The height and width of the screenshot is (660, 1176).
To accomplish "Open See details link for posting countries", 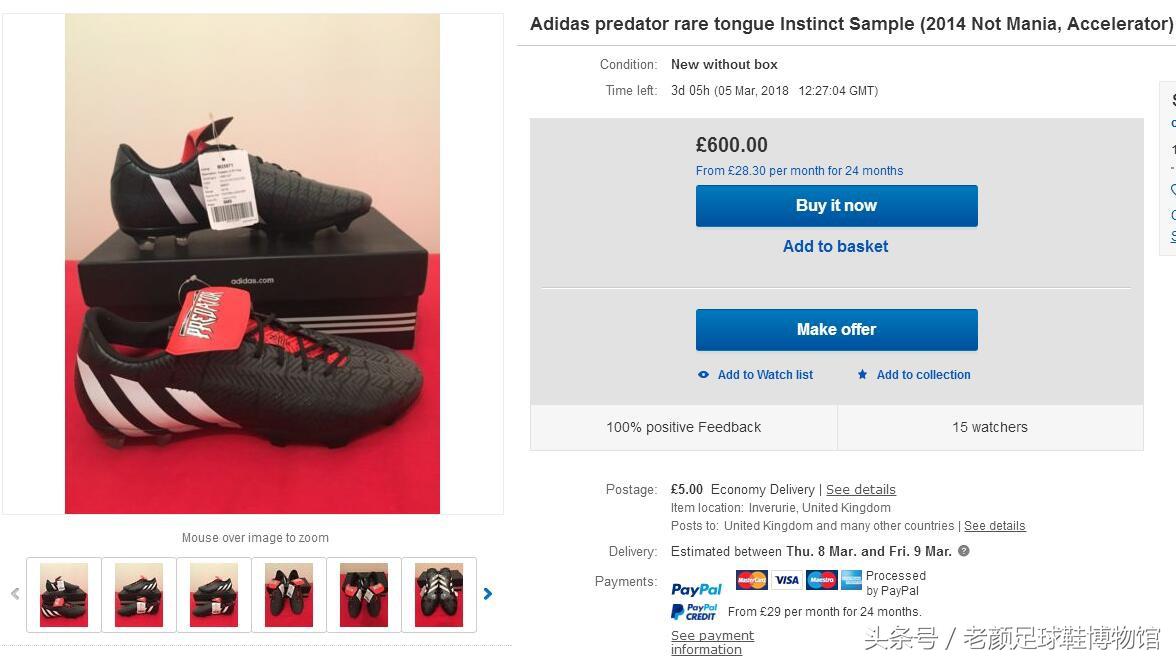I will pyautogui.click(x=994, y=526).
